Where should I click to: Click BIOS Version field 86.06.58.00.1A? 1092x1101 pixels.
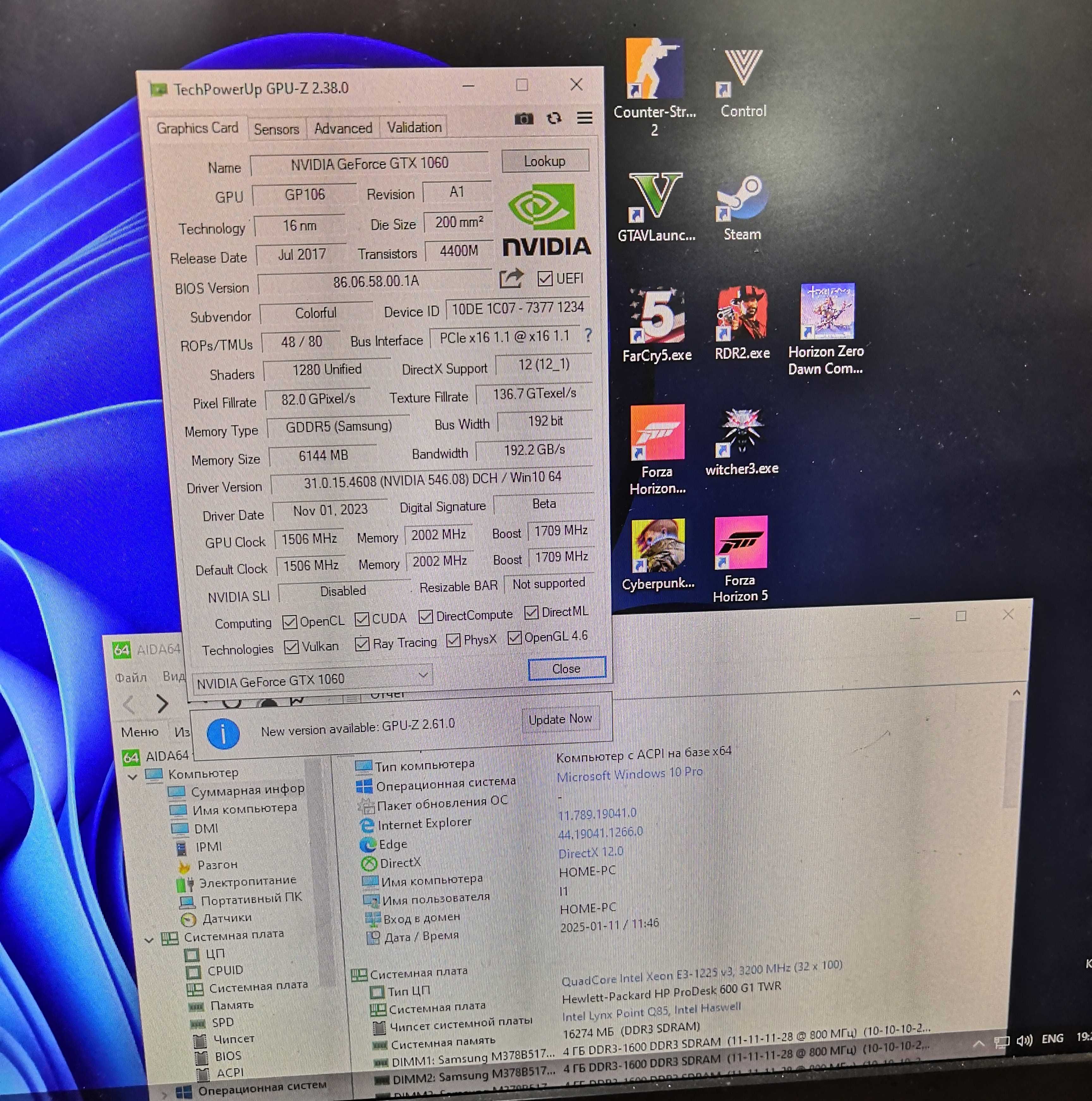pyautogui.click(x=376, y=281)
